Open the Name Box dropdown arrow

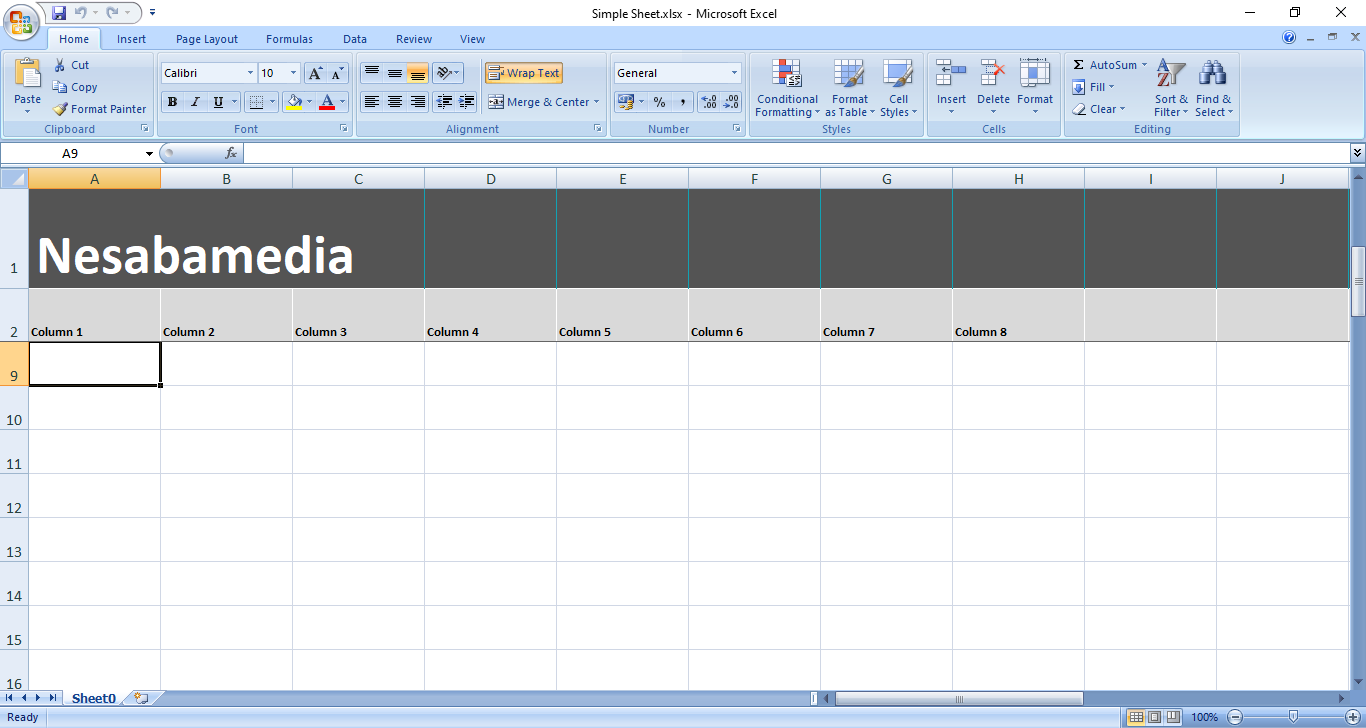(149, 153)
